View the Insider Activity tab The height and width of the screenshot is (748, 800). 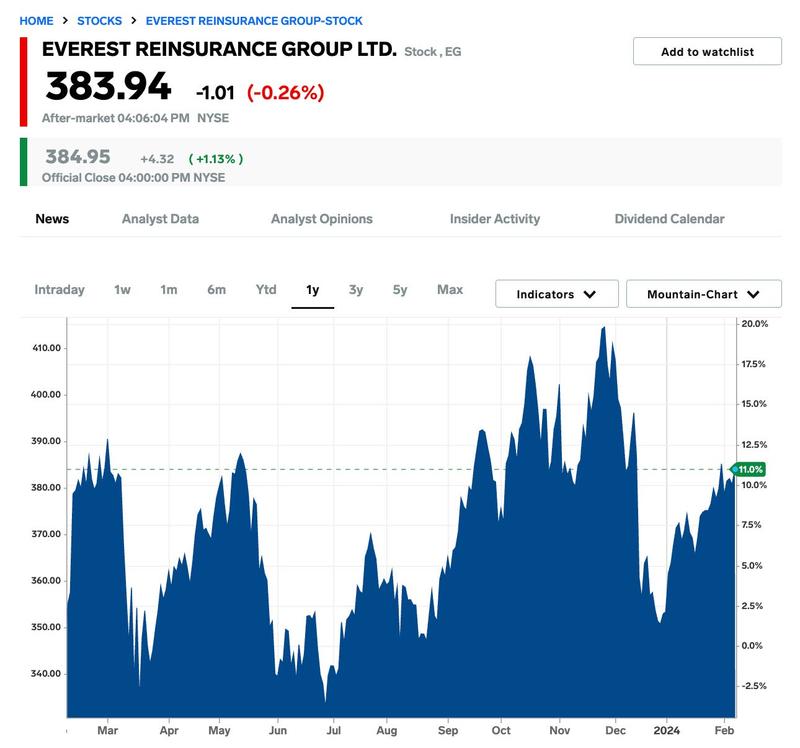coord(495,219)
